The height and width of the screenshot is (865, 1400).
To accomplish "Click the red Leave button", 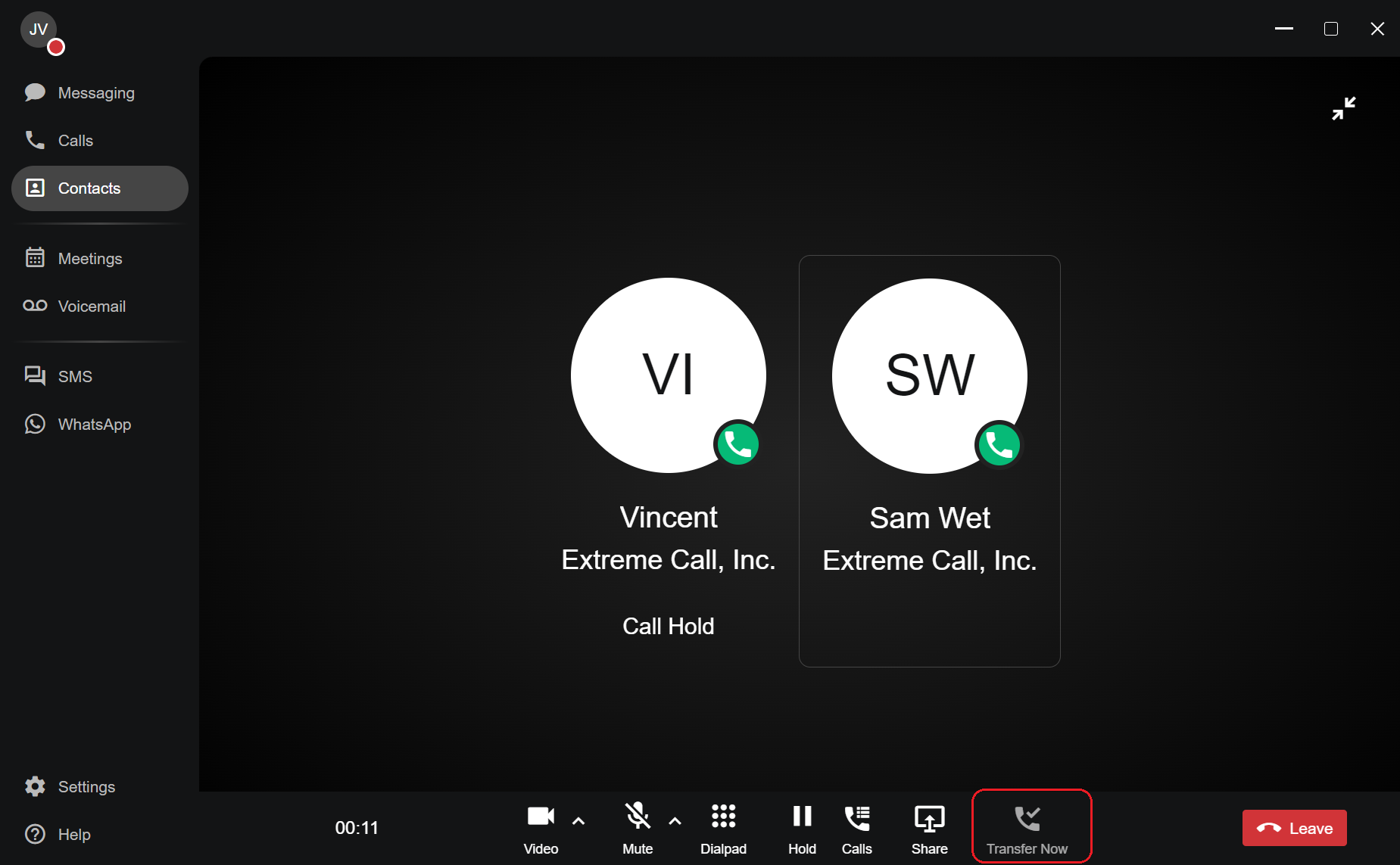I will 1294,828.
